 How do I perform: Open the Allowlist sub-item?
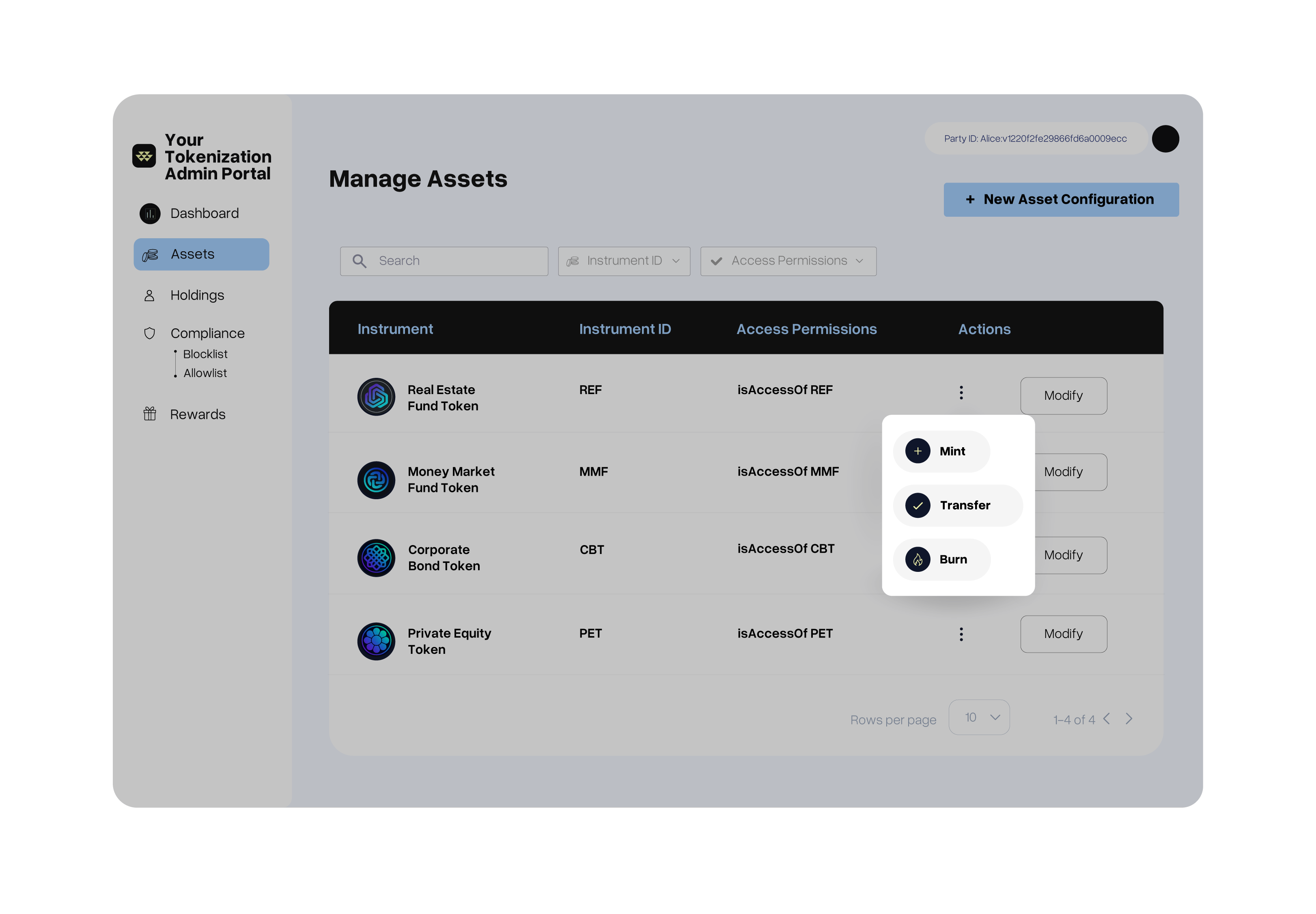pyautogui.click(x=205, y=373)
